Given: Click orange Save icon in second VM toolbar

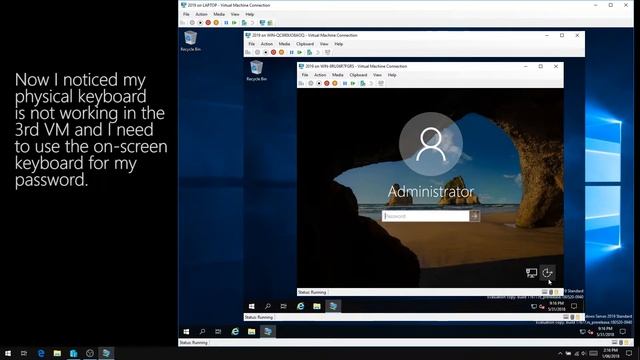Looking at the screenshot, I should pos(281,52).
